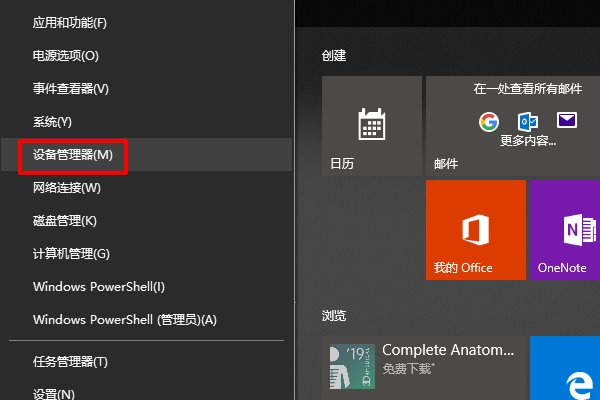
Task: Click the 创建 group heading
Action: pyautogui.click(x=334, y=56)
